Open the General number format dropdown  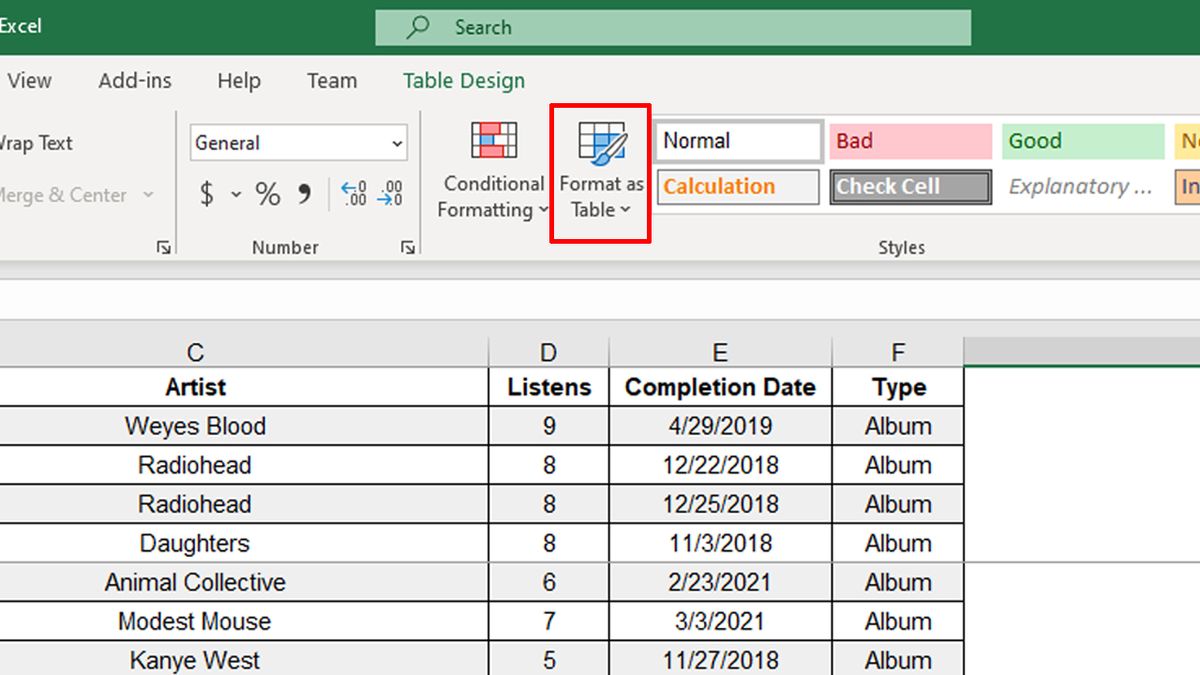point(298,142)
